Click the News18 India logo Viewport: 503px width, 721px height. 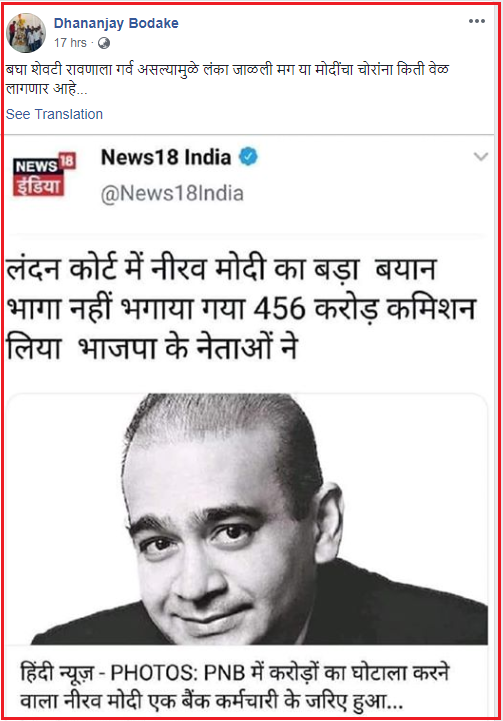click(44, 174)
